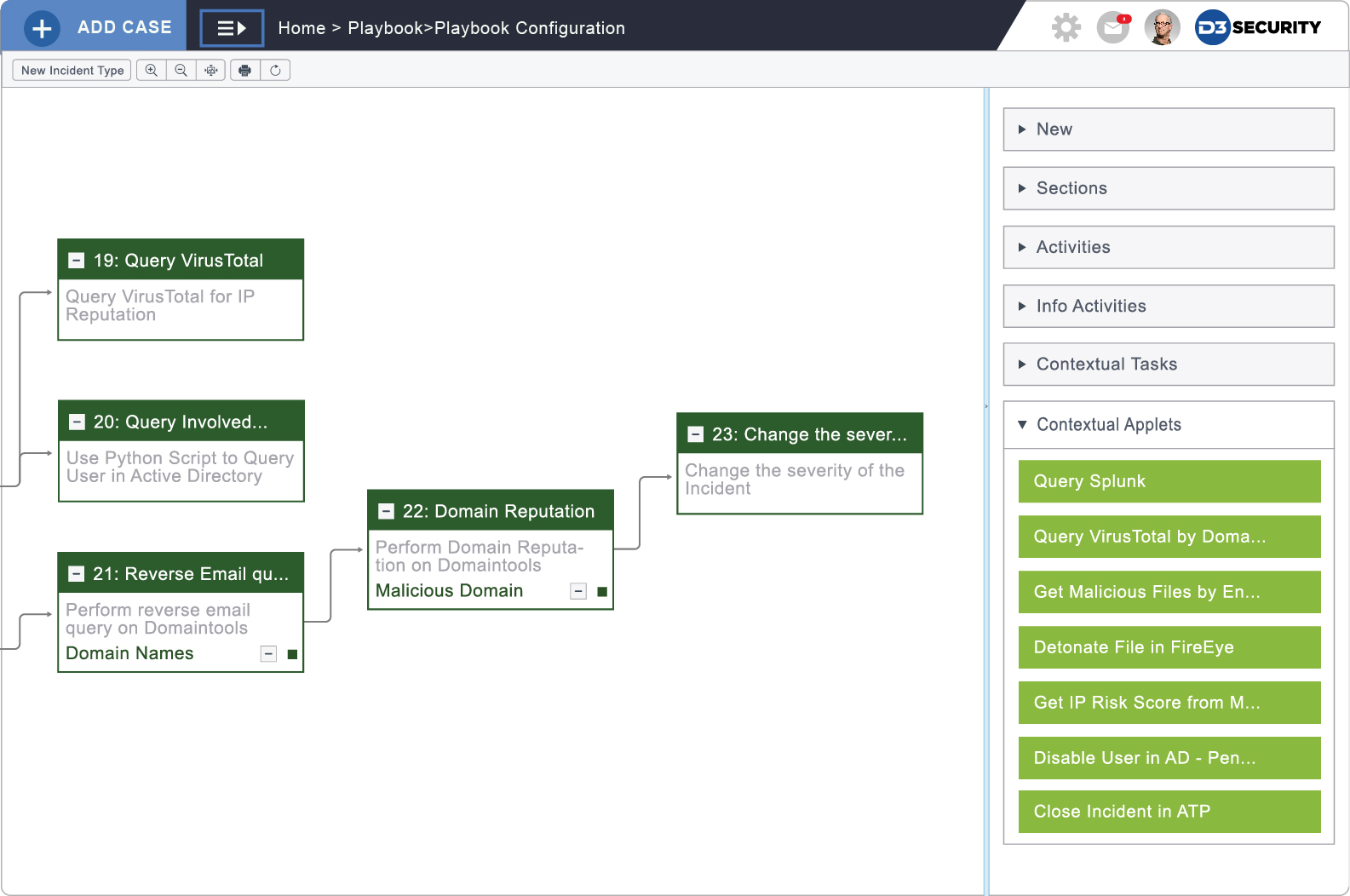Click the ADD CASE button label
This screenshot has width=1350, height=896.
(124, 27)
